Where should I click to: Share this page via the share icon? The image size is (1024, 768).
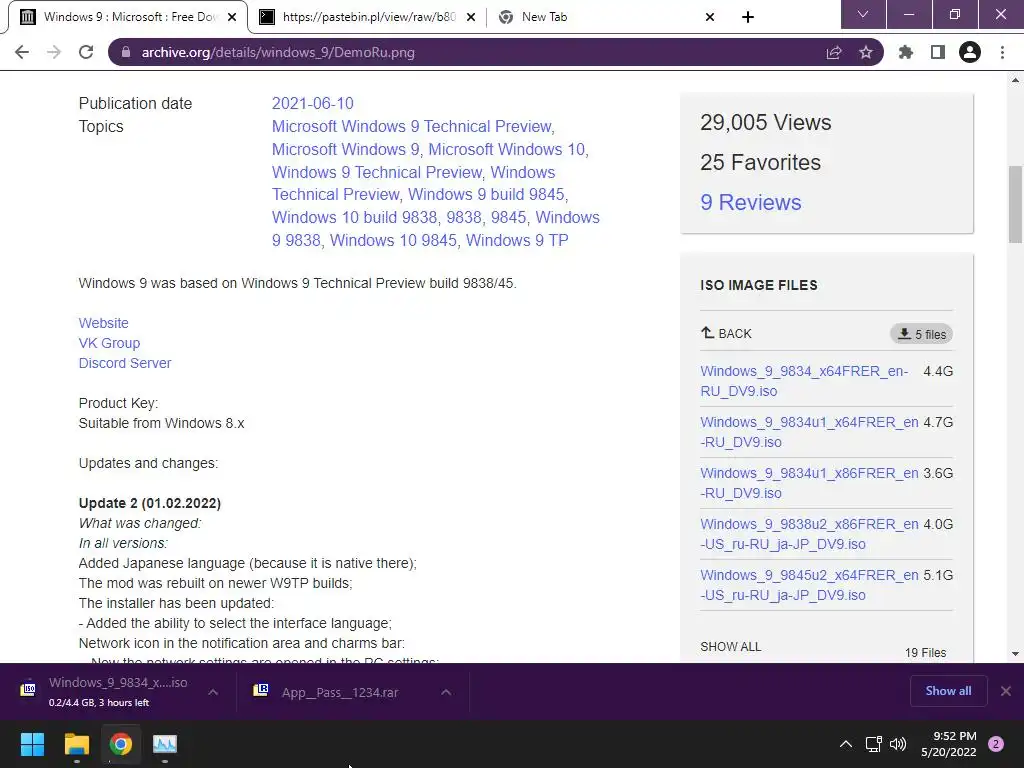tap(833, 52)
